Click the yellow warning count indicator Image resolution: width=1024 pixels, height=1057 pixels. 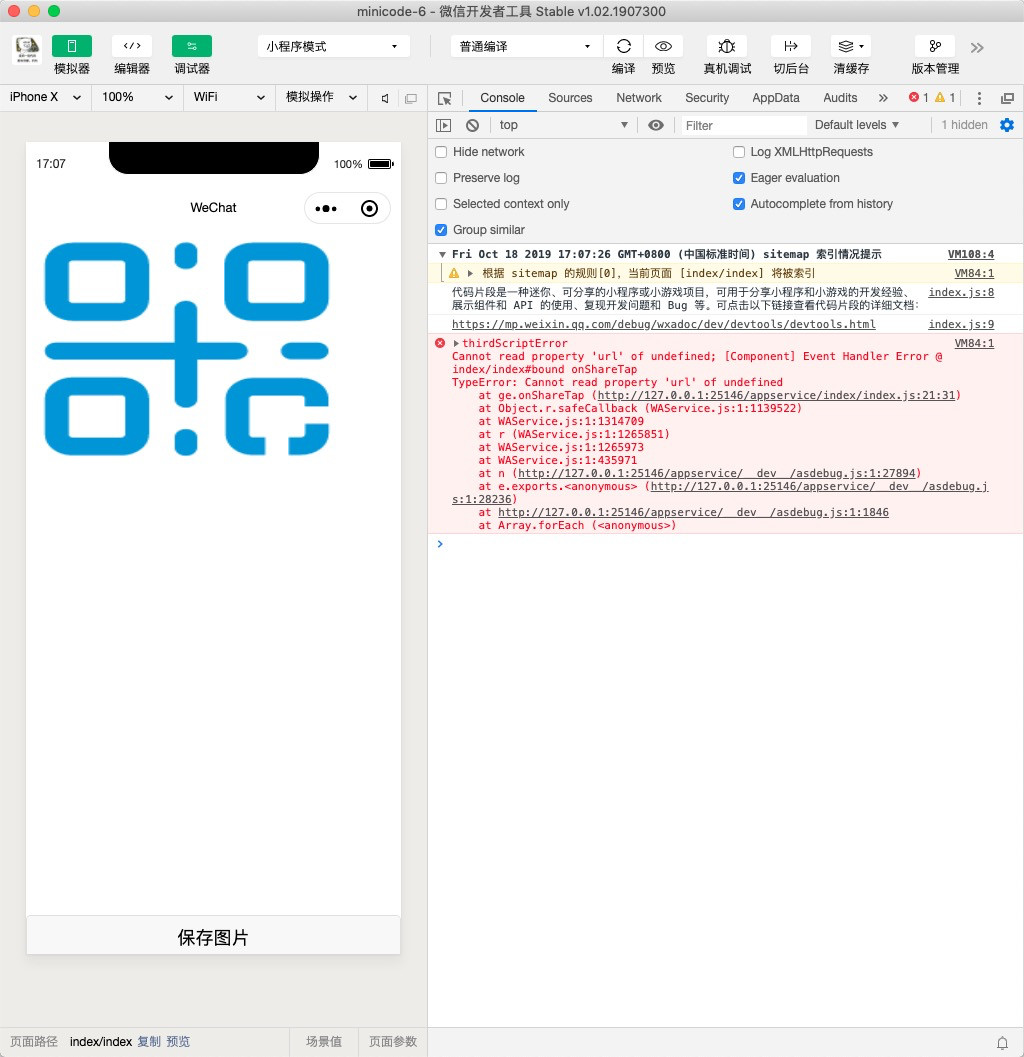[x=944, y=97]
